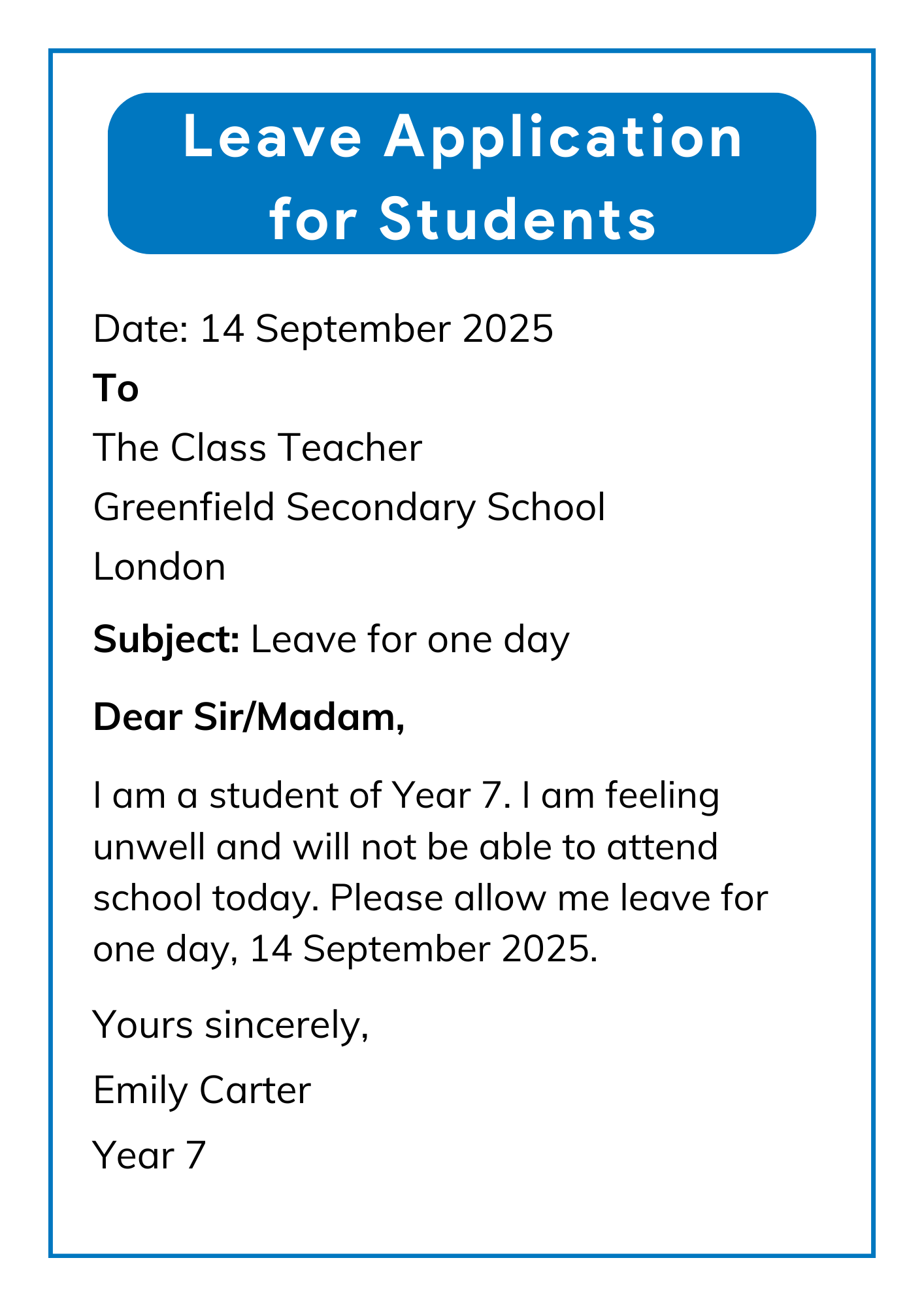
Task: Click the word "Date:" at the start of the letter
Action: tap(140, 329)
